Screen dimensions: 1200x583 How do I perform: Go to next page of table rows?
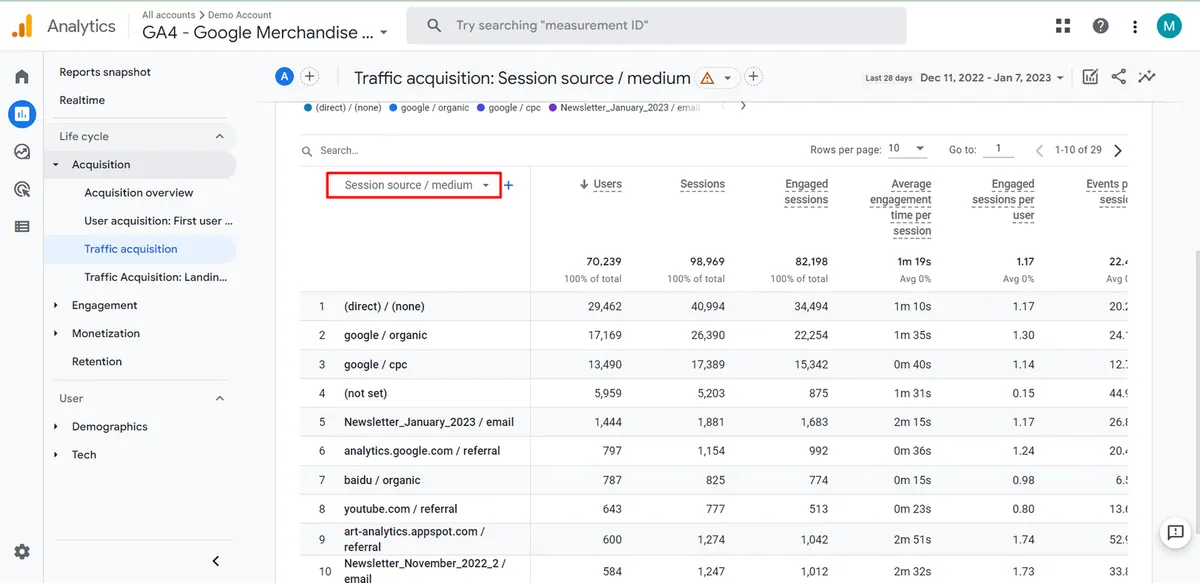(1118, 150)
